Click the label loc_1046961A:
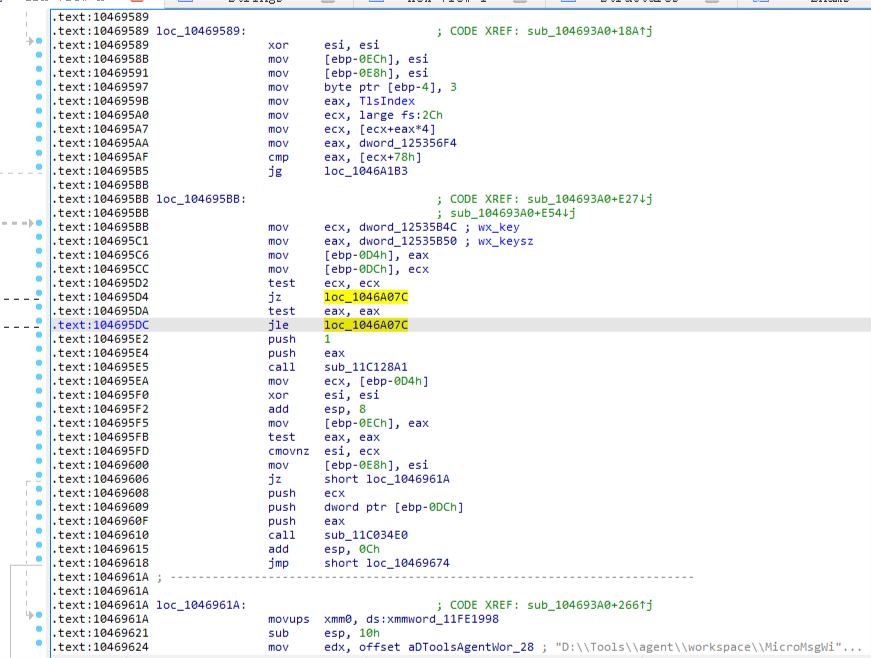Viewport: 871px width, 658px height. pyautogui.click(x=201, y=605)
